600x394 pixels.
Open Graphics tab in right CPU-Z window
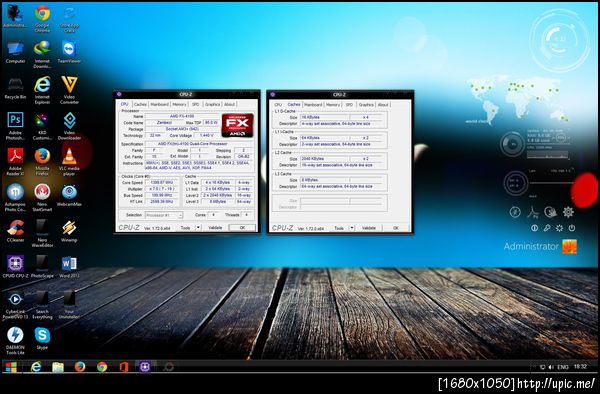pyautogui.click(x=366, y=104)
